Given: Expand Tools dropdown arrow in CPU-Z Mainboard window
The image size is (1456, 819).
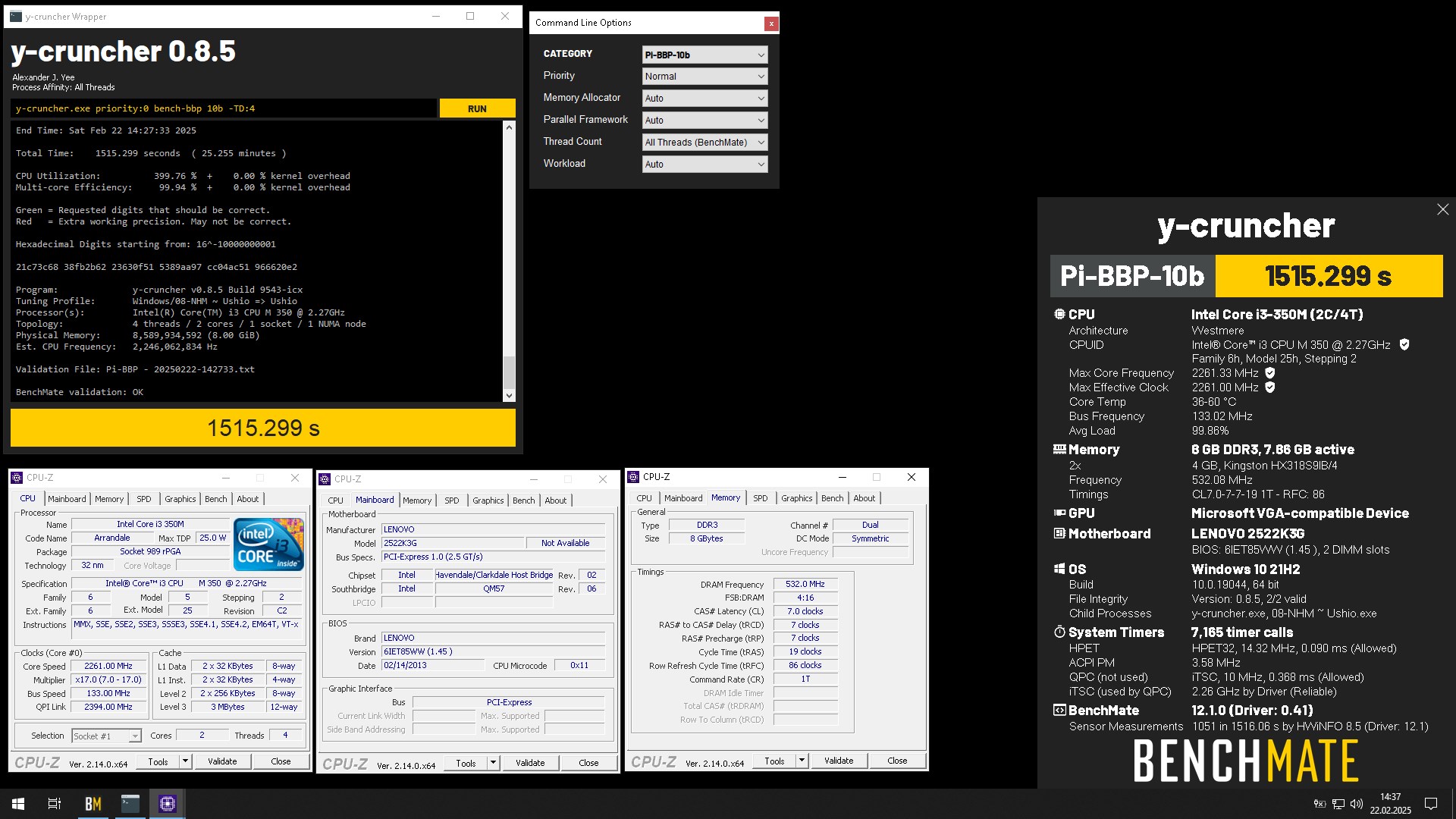Looking at the screenshot, I should (493, 763).
